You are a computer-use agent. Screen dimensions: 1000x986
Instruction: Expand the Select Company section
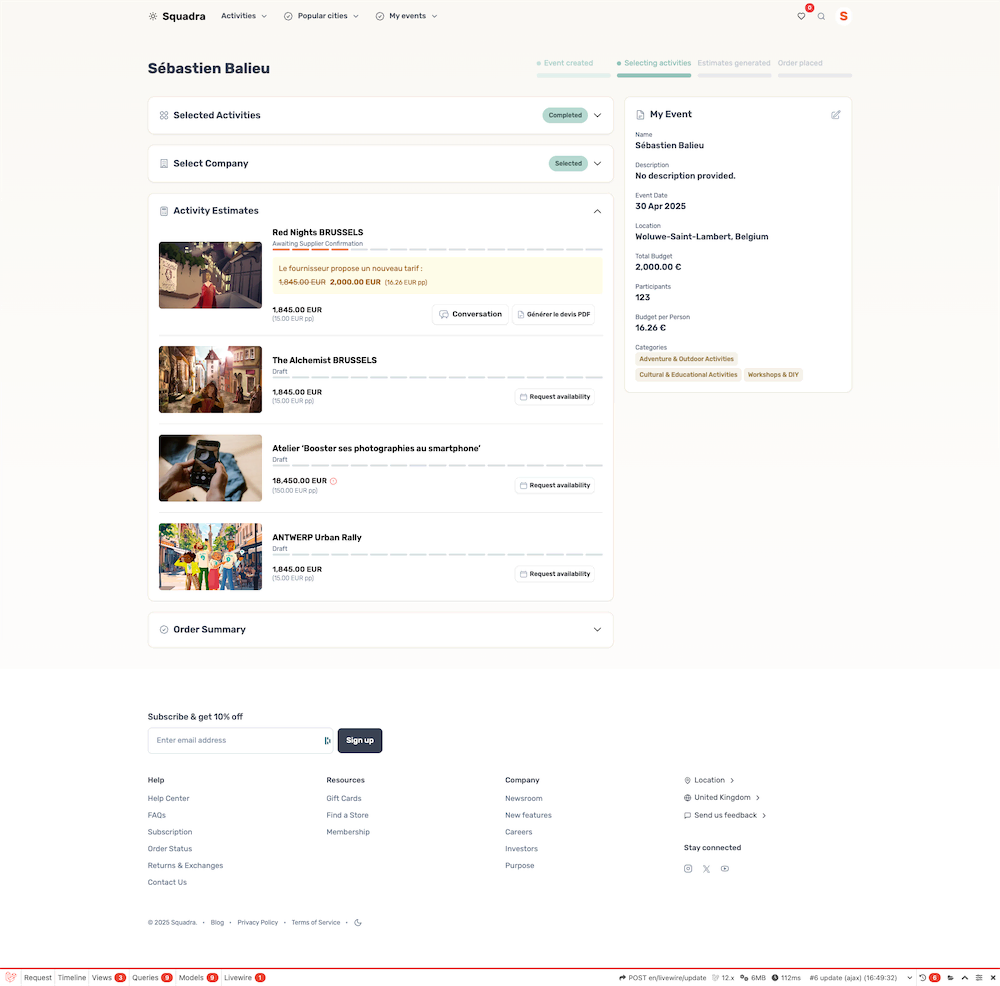click(x=597, y=163)
